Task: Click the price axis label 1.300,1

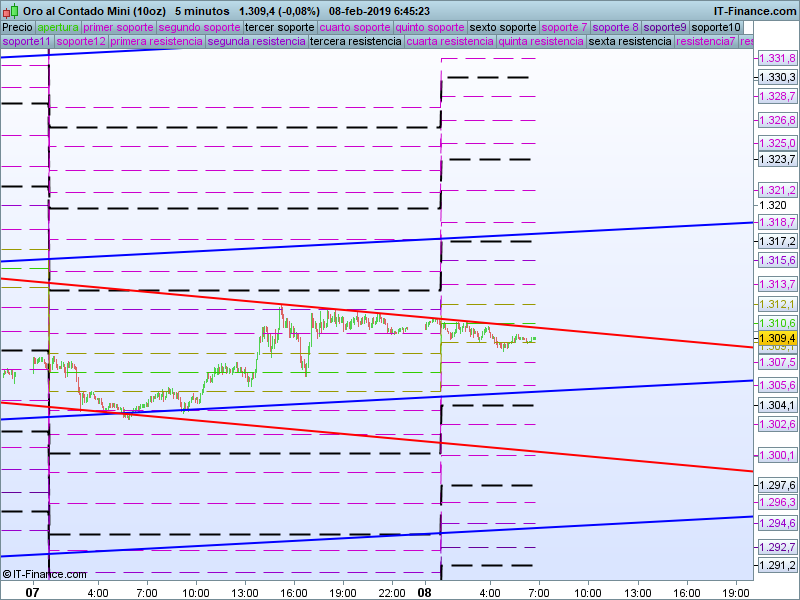Action: (x=777, y=455)
